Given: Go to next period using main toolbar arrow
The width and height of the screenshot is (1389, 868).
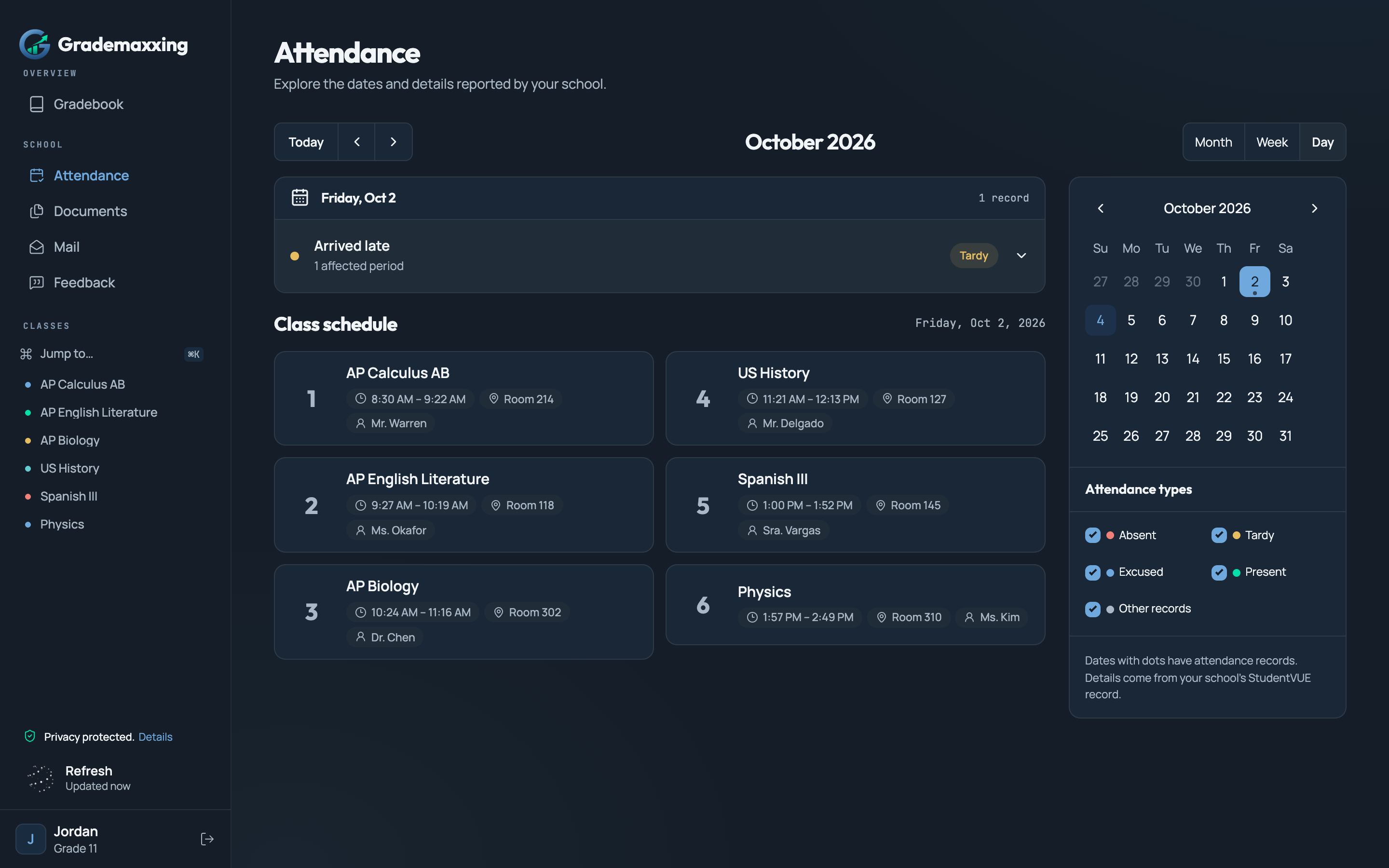Looking at the screenshot, I should [393, 142].
